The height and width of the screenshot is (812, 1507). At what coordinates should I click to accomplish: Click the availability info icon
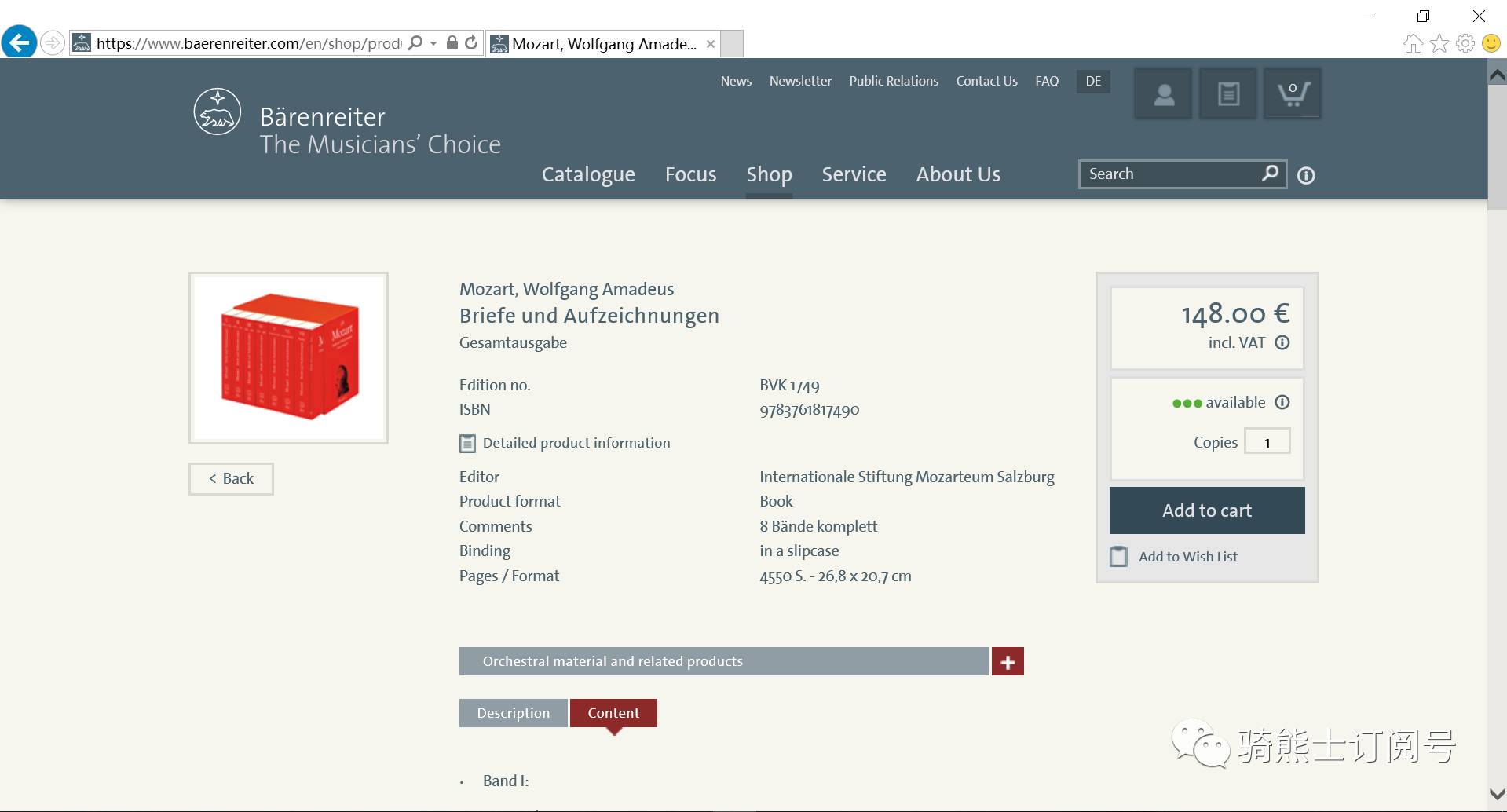coord(1282,402)
